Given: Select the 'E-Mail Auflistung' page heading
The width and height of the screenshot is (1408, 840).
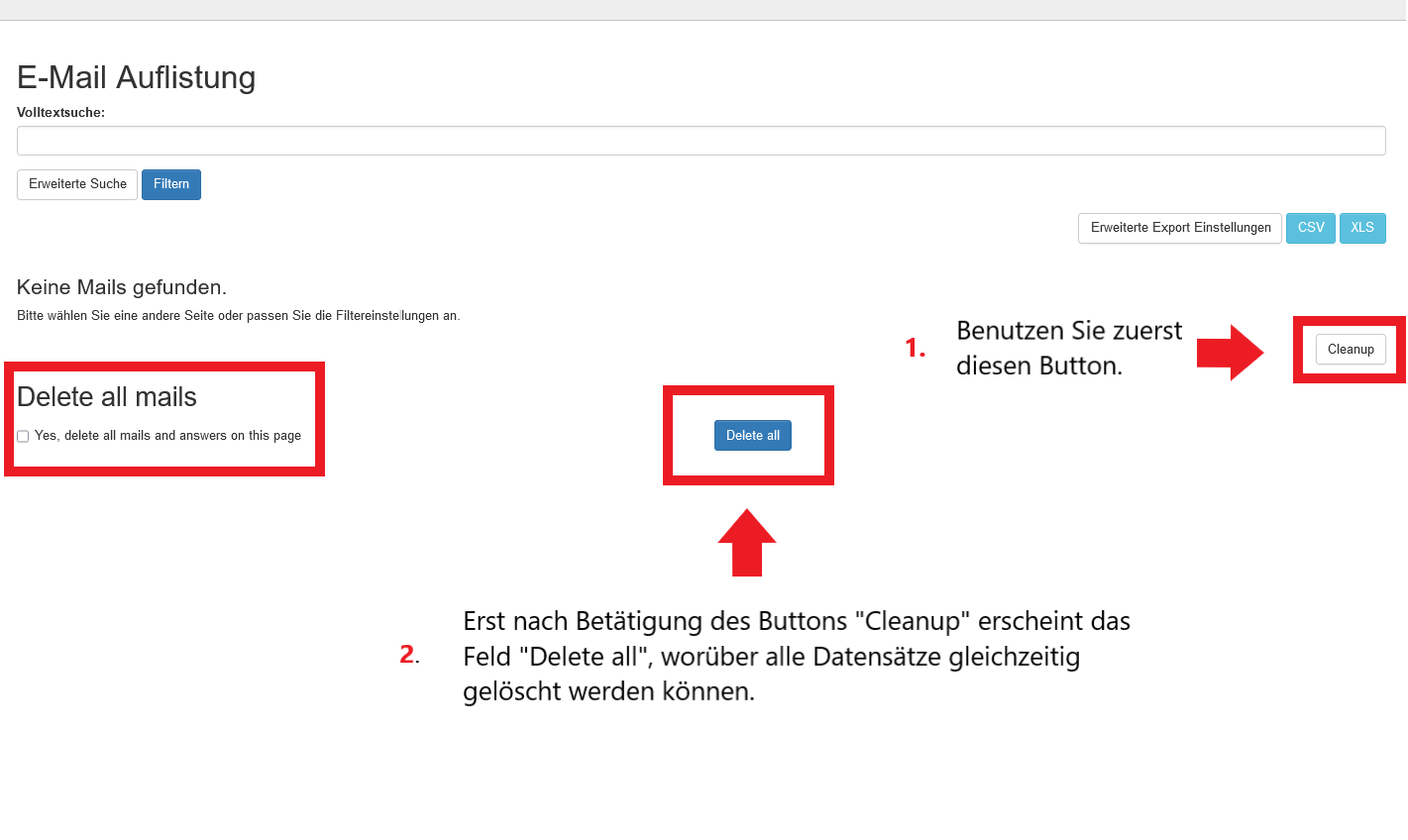Looking at the screenshot, I should (x=137, y=77).
